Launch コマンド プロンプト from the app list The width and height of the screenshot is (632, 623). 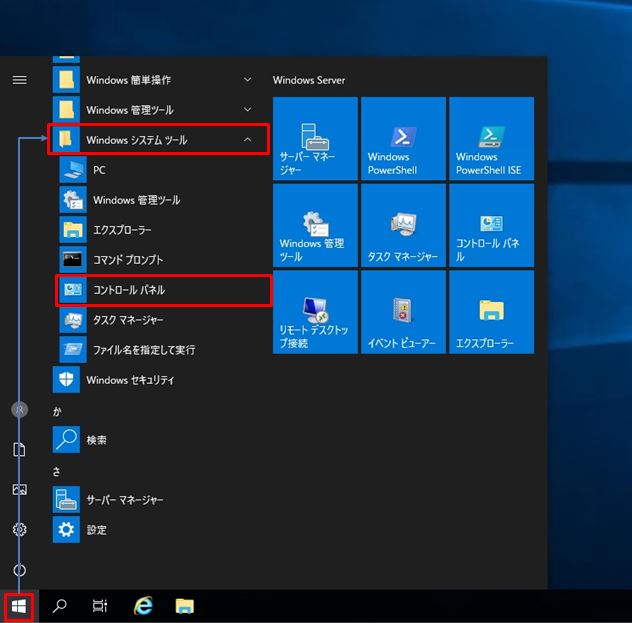161,260
